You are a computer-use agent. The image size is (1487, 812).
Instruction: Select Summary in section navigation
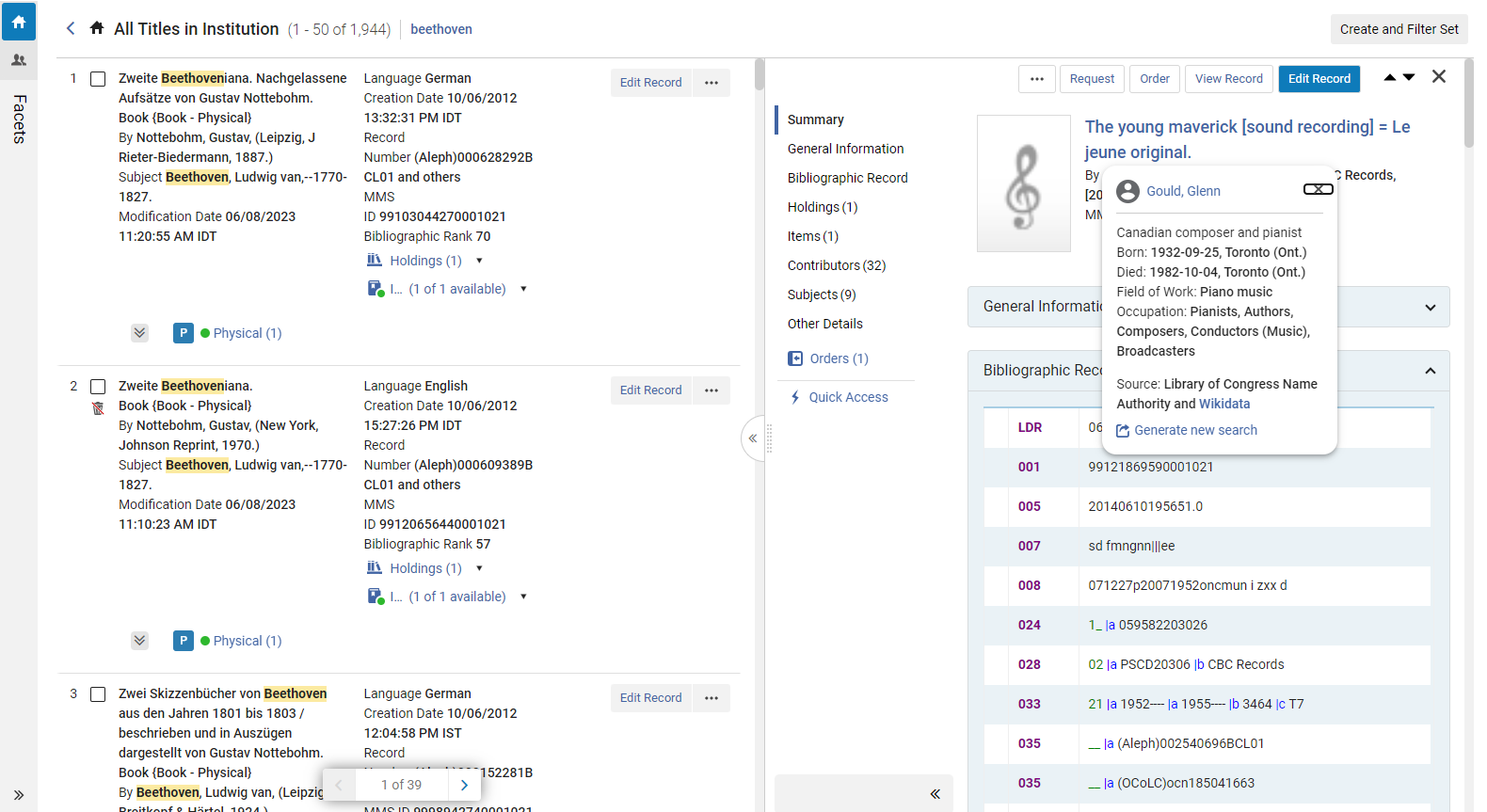pos(816,119)
